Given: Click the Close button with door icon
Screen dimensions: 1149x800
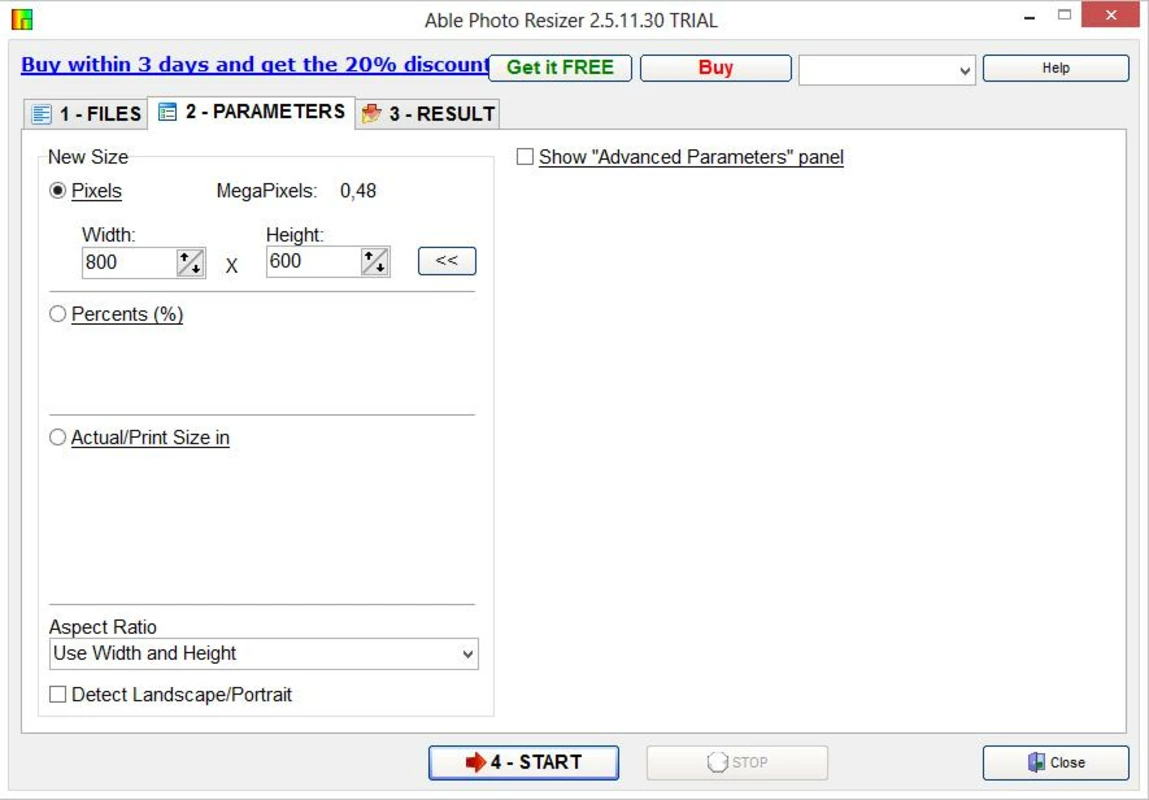Looking at the screenshot, I should pyautogui.click(x=1055, y=763).
